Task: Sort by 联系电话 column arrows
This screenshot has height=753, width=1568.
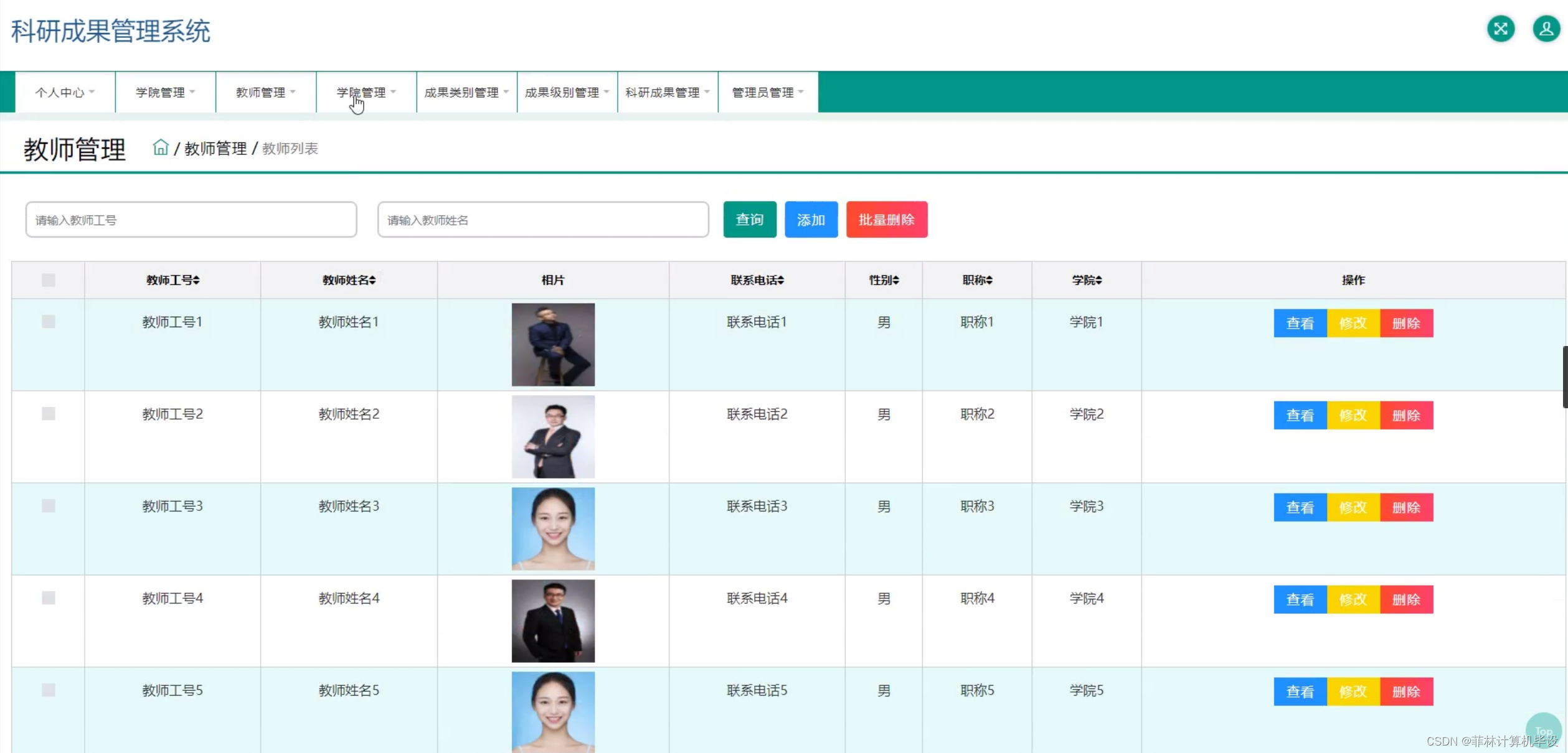Action: pyautogui.click(x=780, y=281)
